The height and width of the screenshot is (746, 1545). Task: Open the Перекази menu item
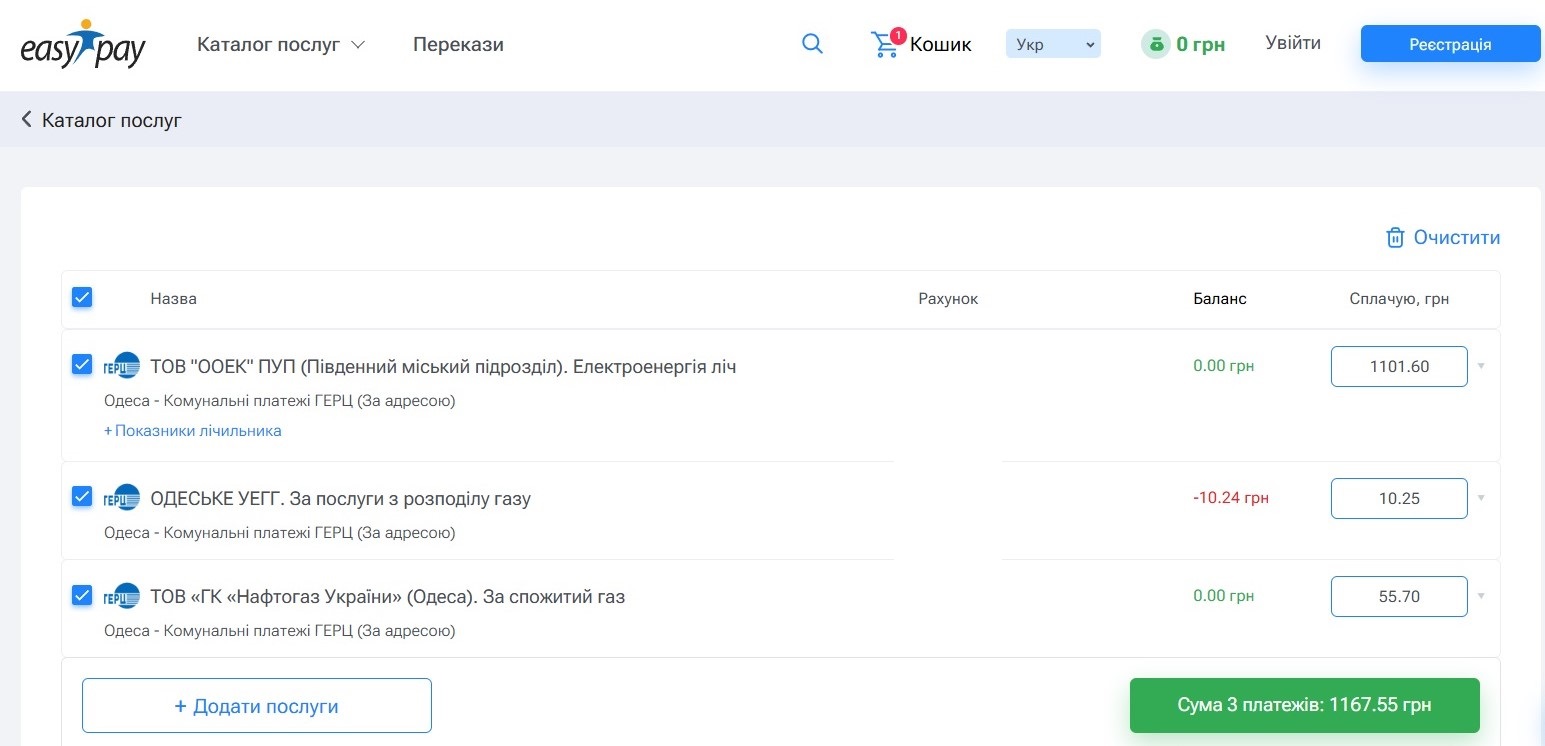(458, 45)
